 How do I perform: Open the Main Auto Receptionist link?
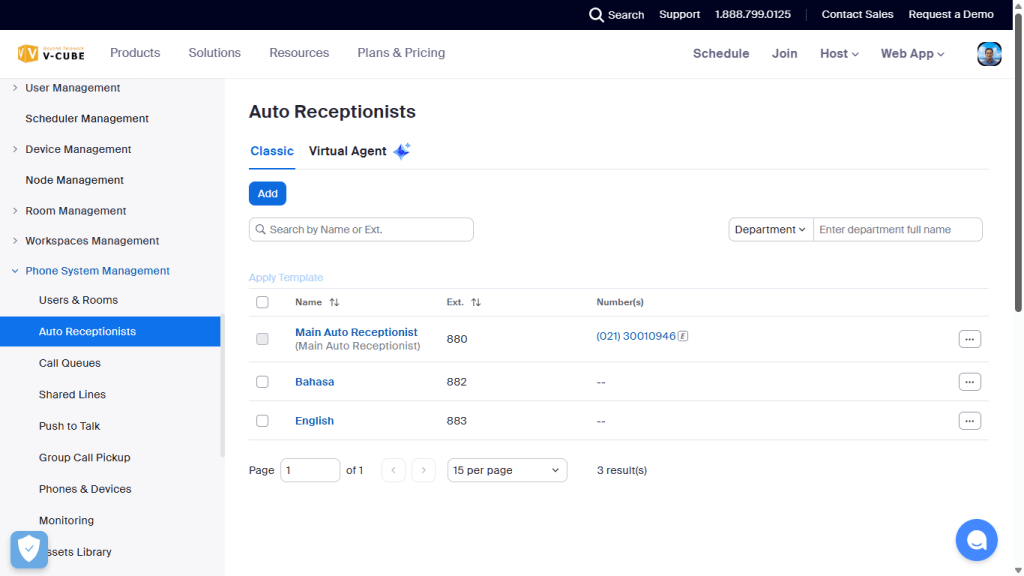[x=356, y=332]
